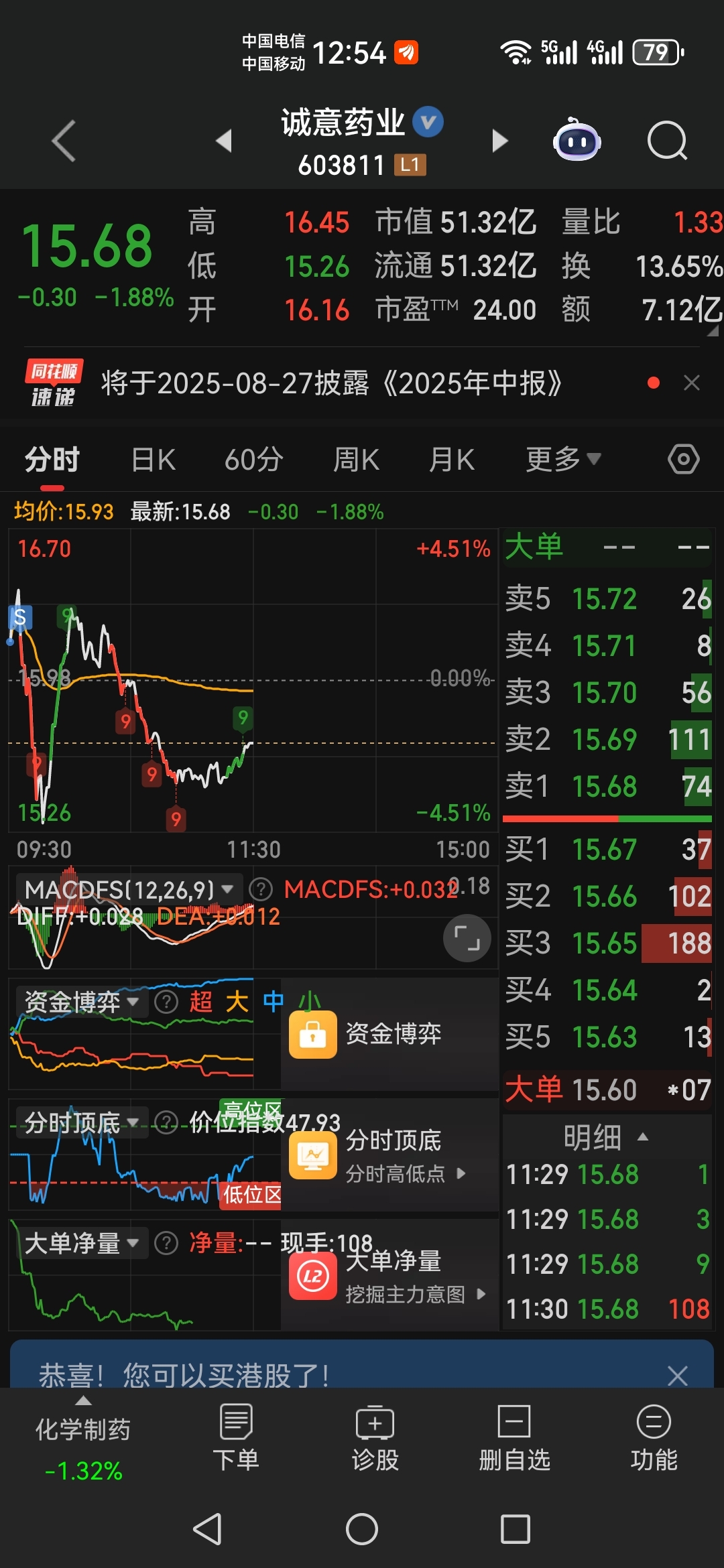724x1568 pixels.
Task: Tap the blue verified V badge
Action: click(428, 122)
